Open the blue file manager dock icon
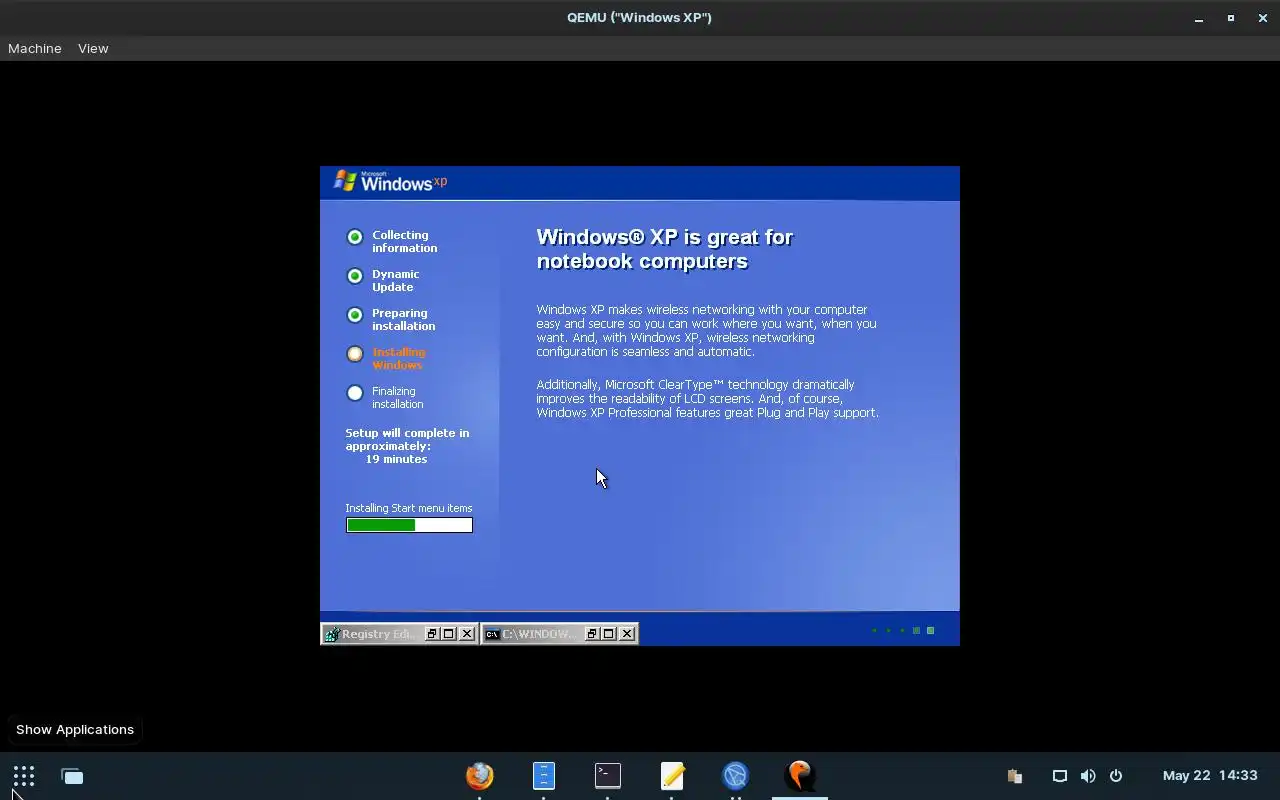The height and width of the screenshot is (800, 1280). click(x=543, y=776)
